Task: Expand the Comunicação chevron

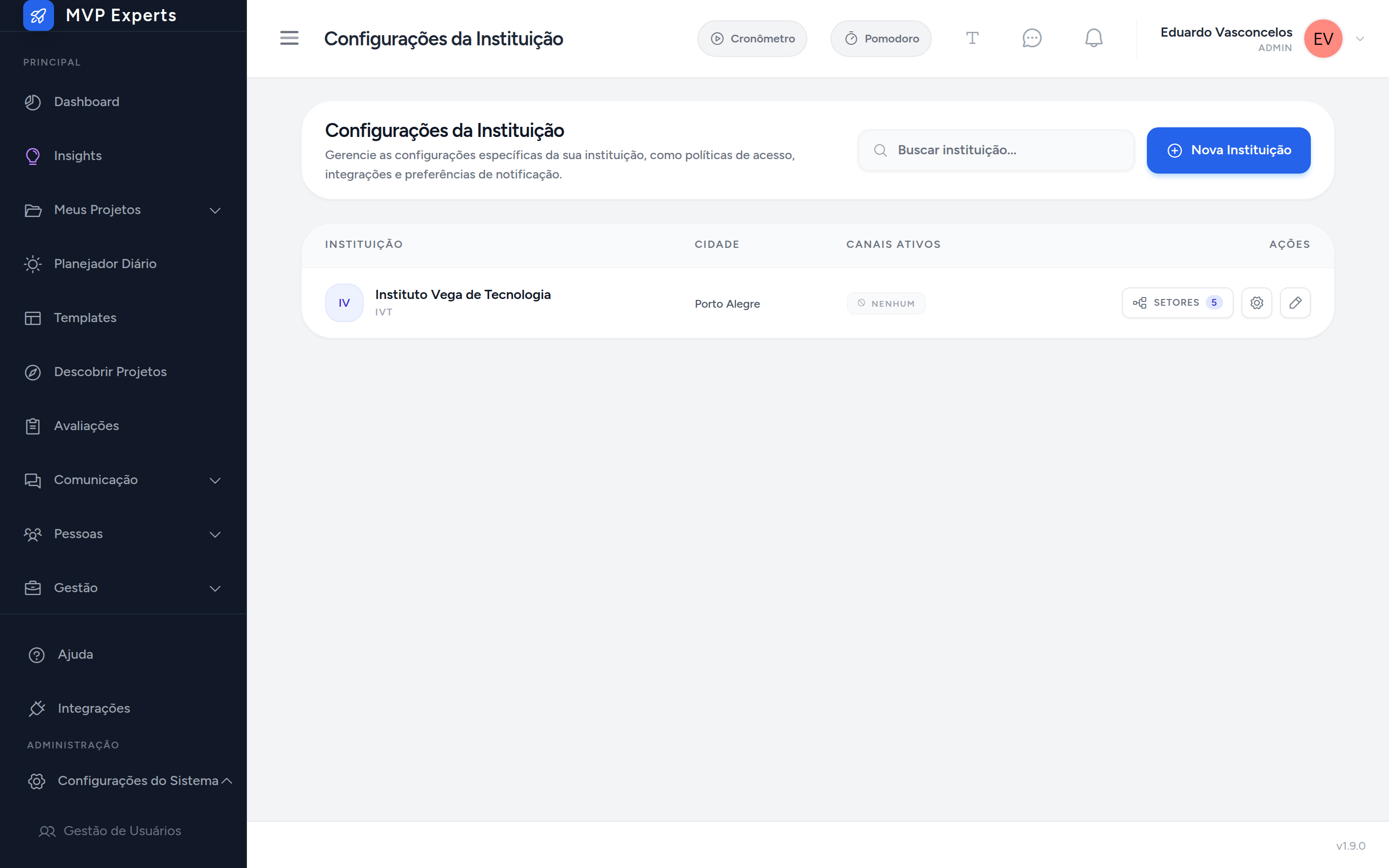Action: (x=215, y=480)
